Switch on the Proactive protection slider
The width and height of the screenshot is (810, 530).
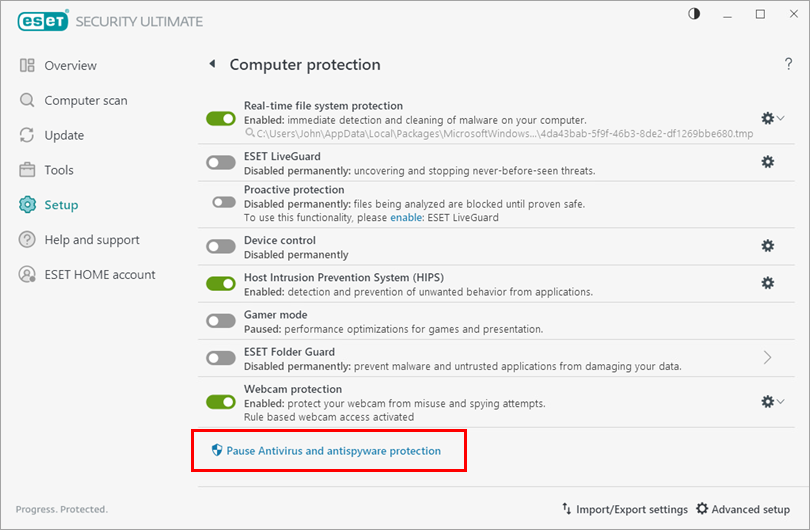pyautogui.click(x=224, y=202)
